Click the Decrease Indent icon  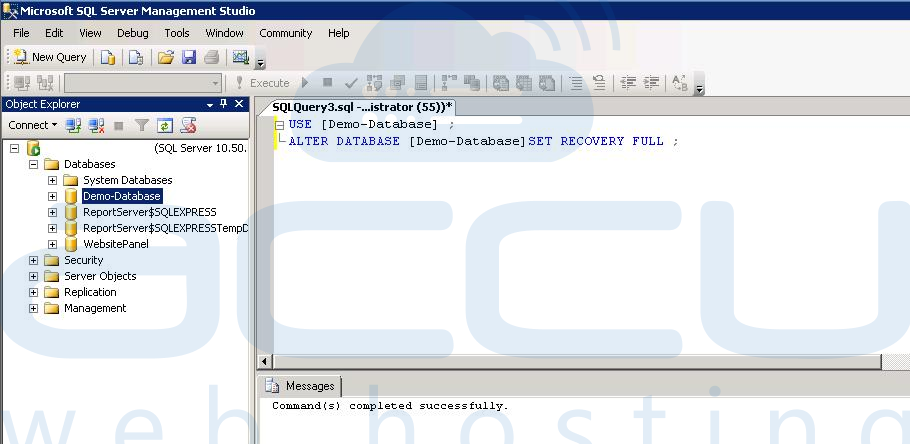[x=628, y=83]
